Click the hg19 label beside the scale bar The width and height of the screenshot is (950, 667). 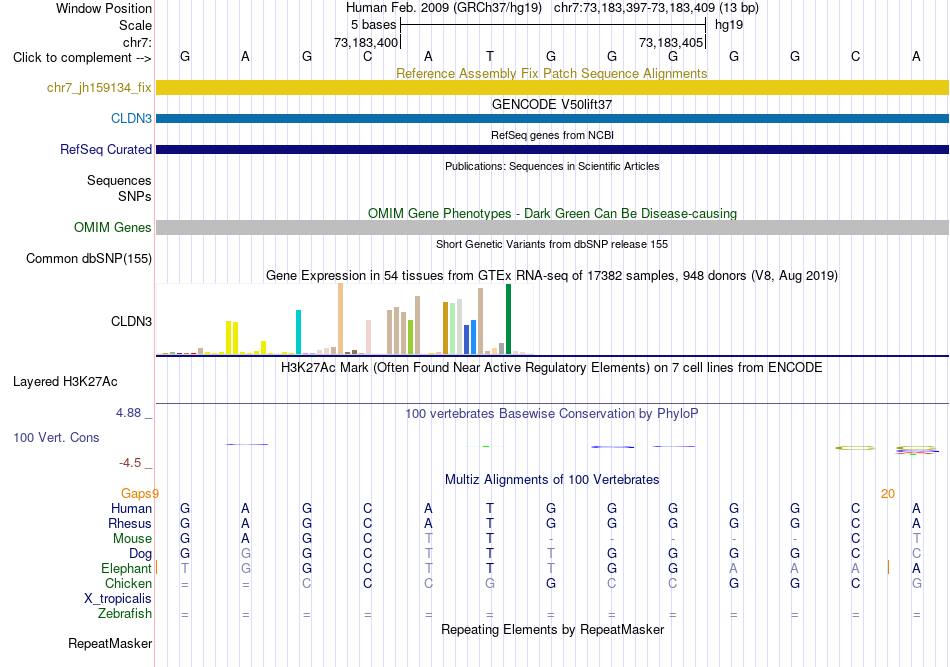point(729,25)
